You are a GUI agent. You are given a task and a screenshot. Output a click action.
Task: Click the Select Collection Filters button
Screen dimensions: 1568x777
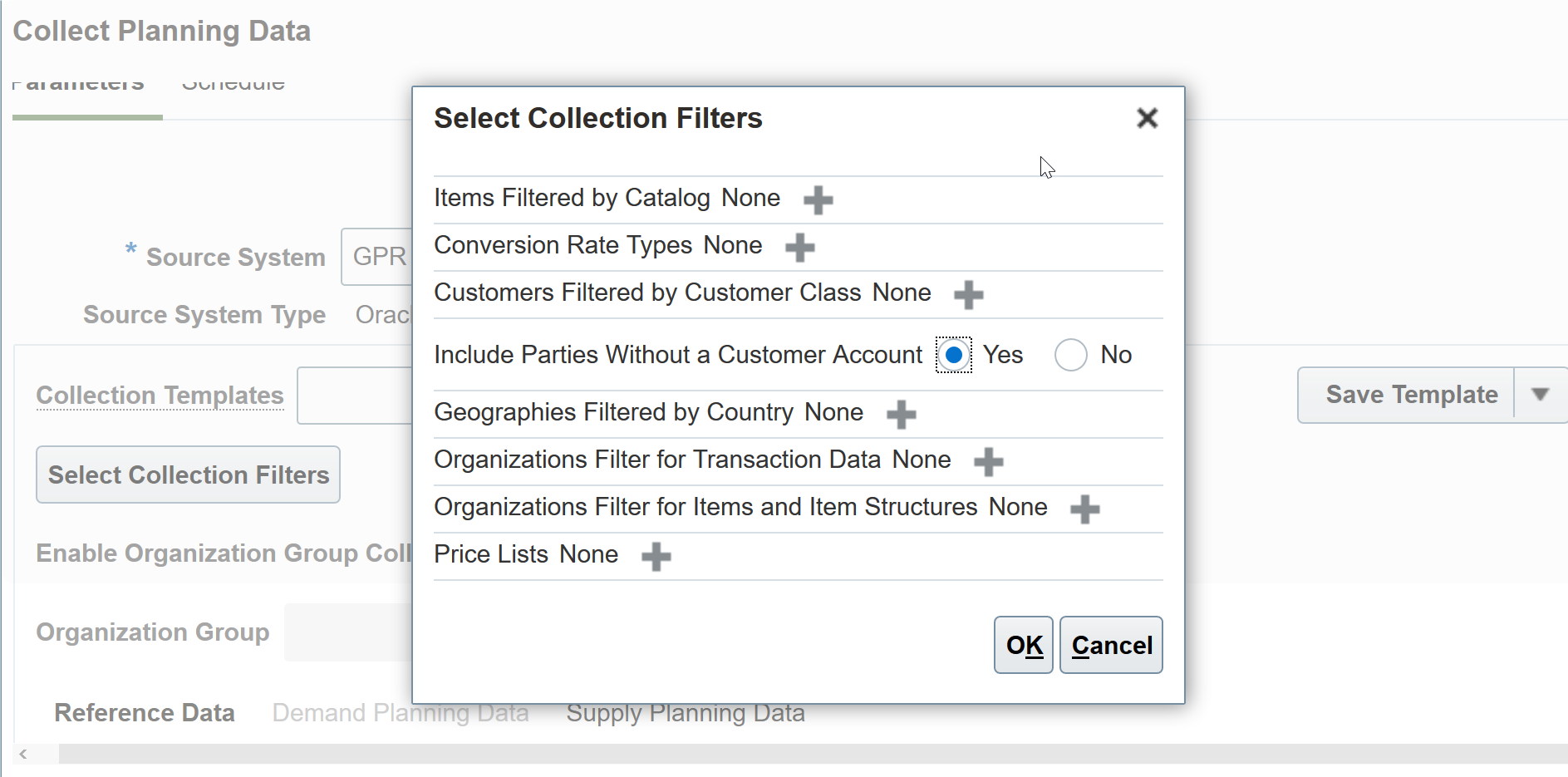189,475
